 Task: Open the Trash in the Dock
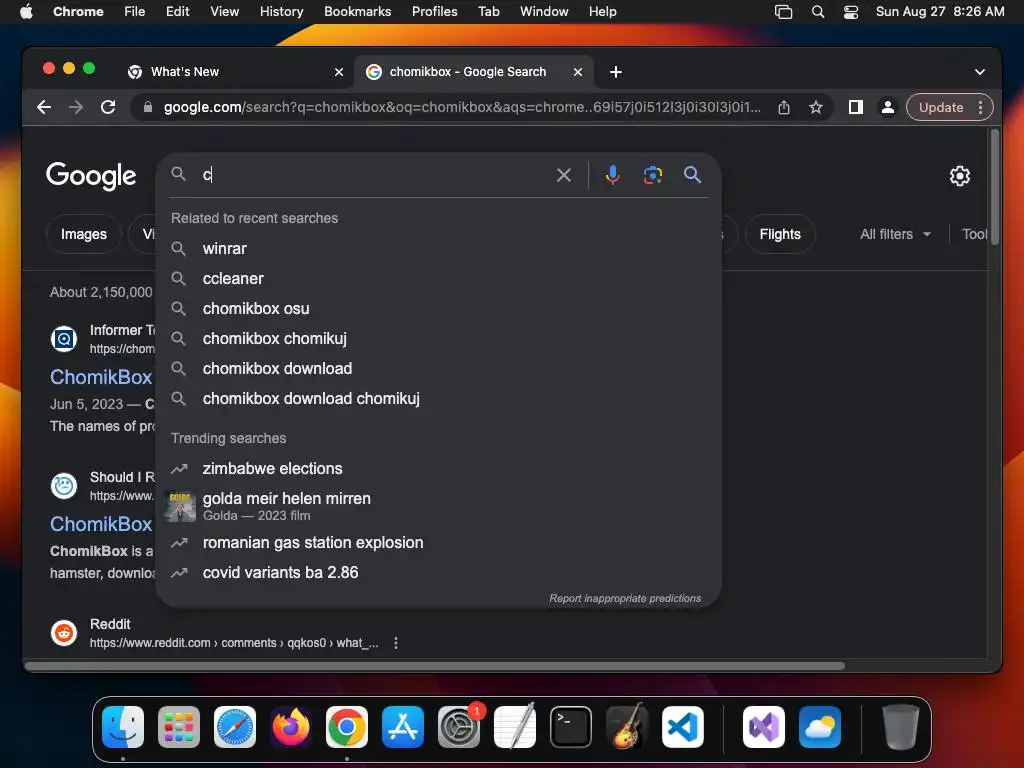point(901,727)
